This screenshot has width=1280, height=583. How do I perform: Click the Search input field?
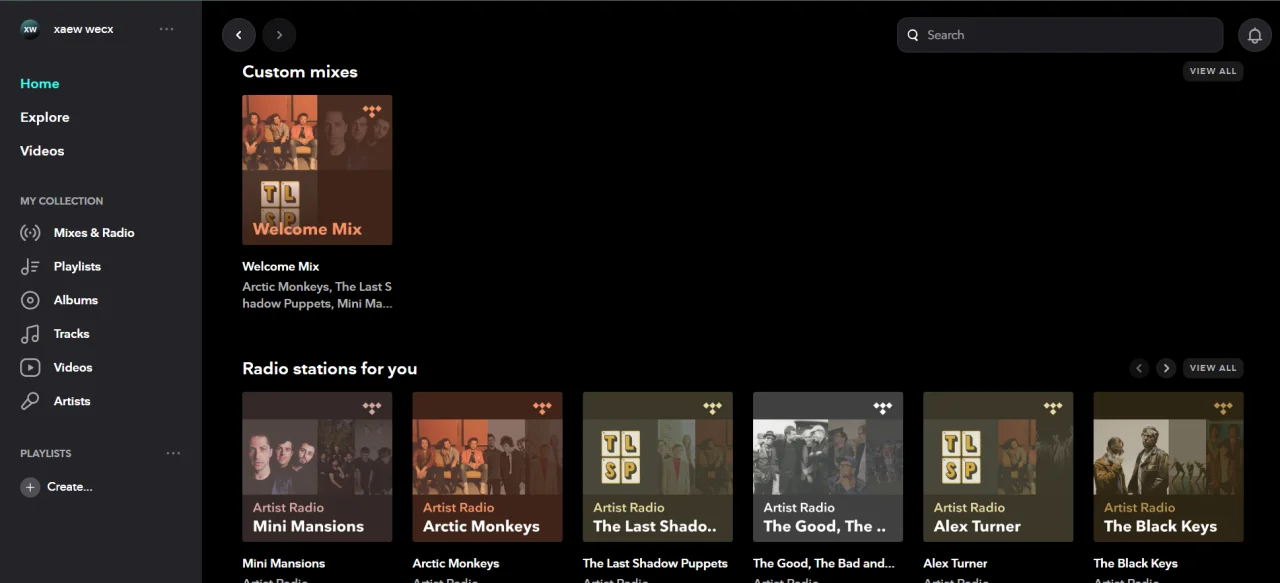click(x=1060, y=35)
